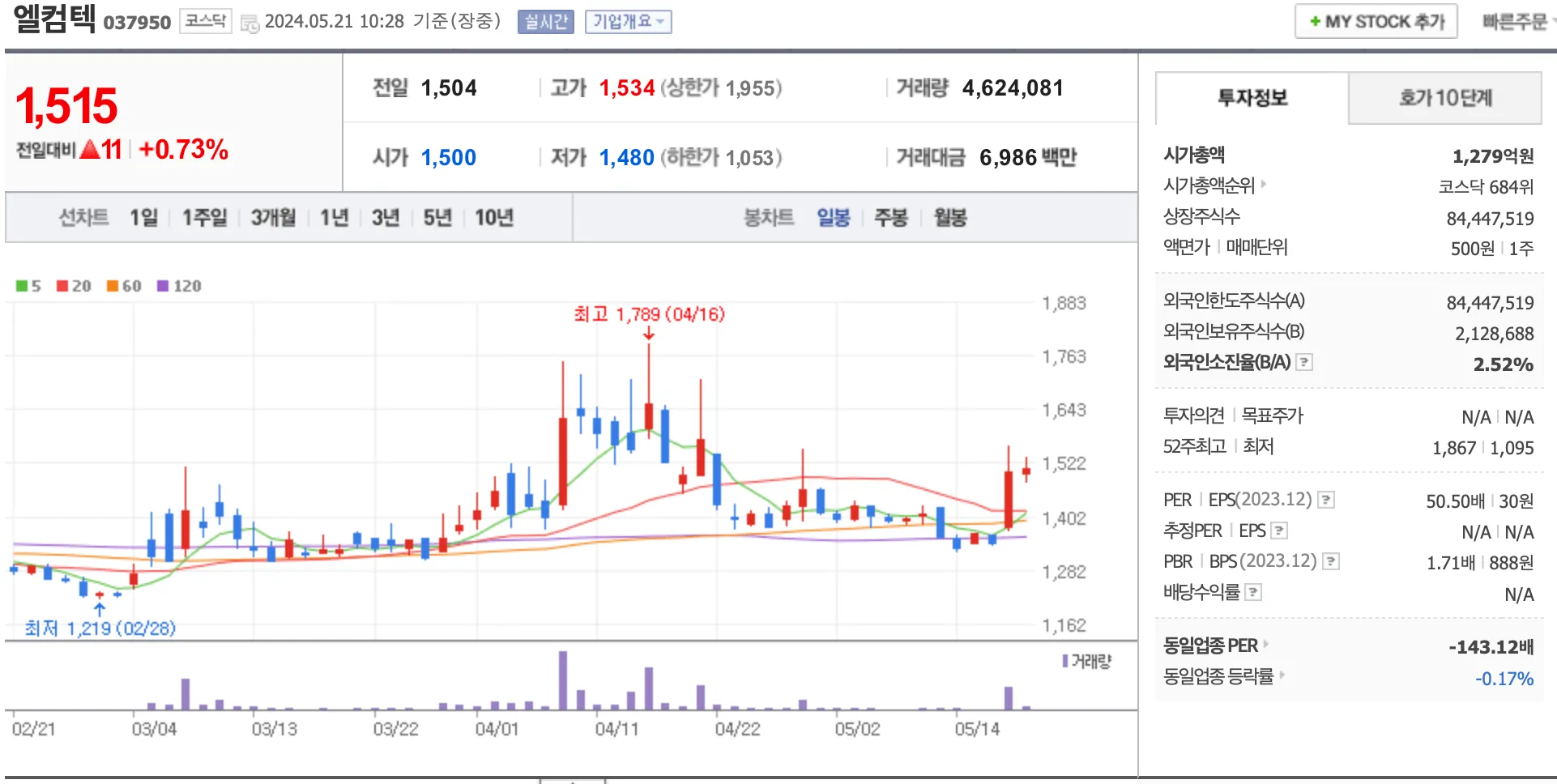Click the help icon next to 외국인소진율(B/A)
The width and height of the screenshot is (1557, 784).
click(x=1304, y=362)
